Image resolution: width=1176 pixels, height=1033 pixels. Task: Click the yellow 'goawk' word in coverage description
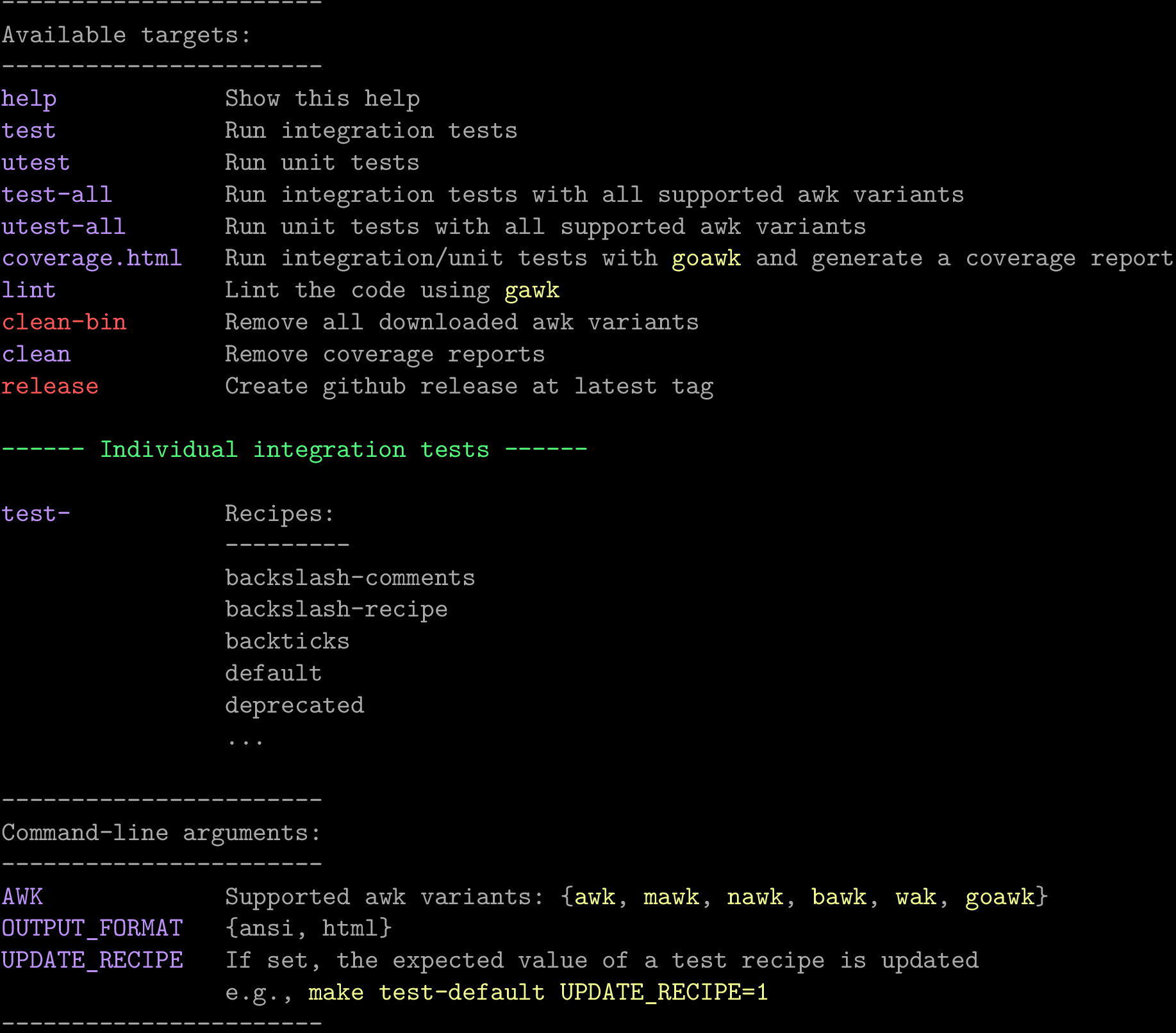tap(706, 258)
